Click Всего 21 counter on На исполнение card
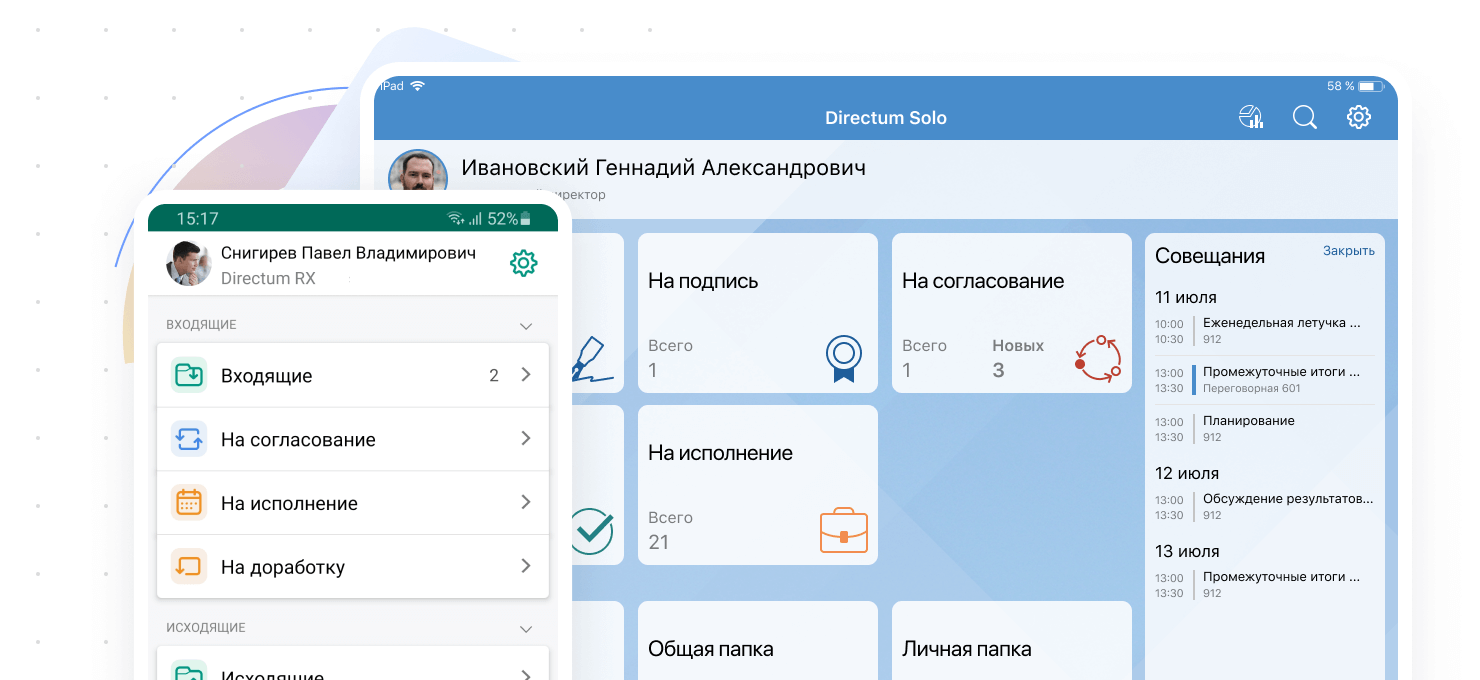1480x680 pixels. coord(670,530)
